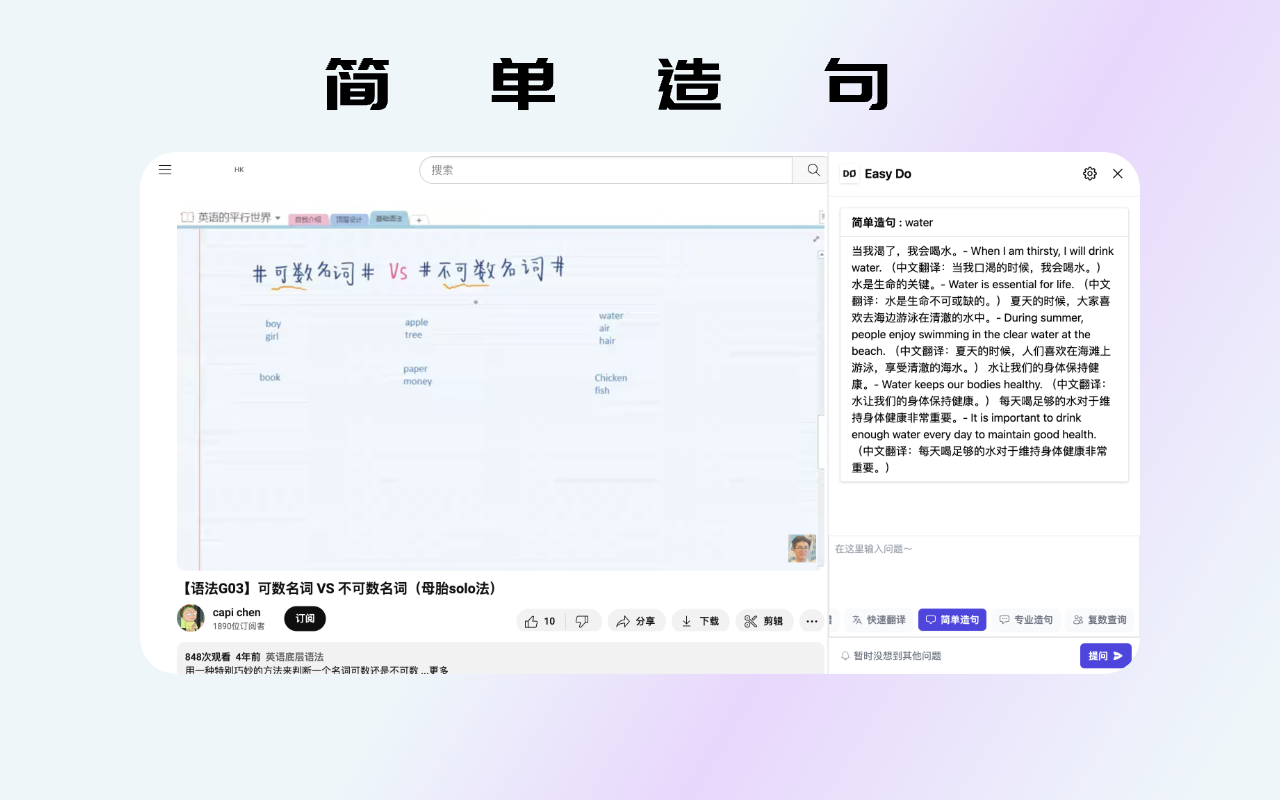The height and width of the screenshot is (800, 1280).
Task: Focus the 在这里输入问题 text area
Action: click(984, 570)
